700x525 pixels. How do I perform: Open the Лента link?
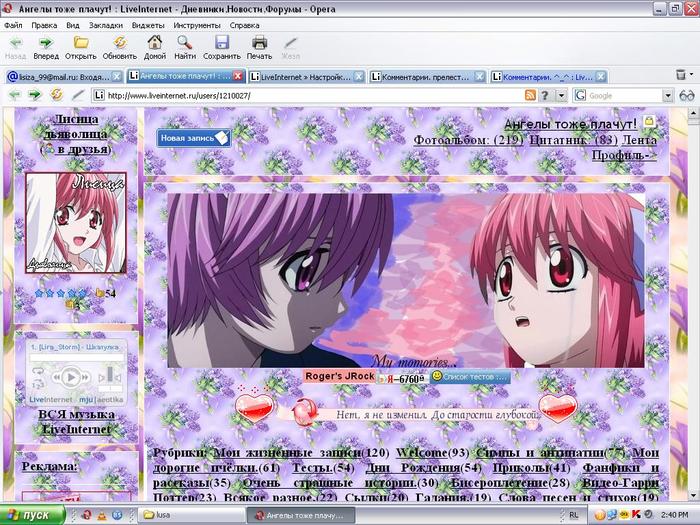pos(640,140)
